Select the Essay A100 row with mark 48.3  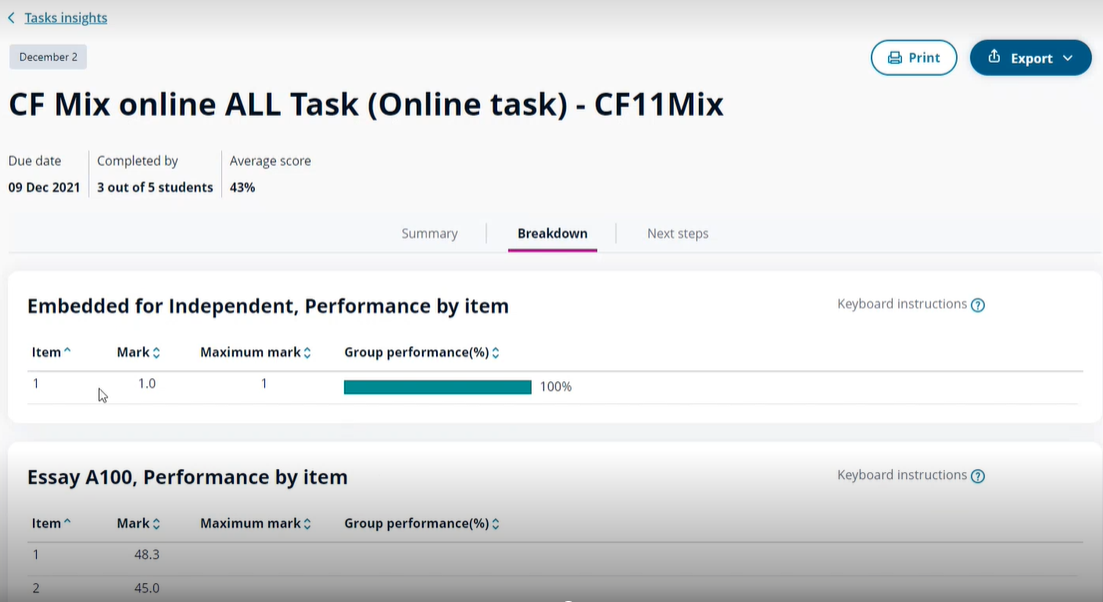(146, 554)
